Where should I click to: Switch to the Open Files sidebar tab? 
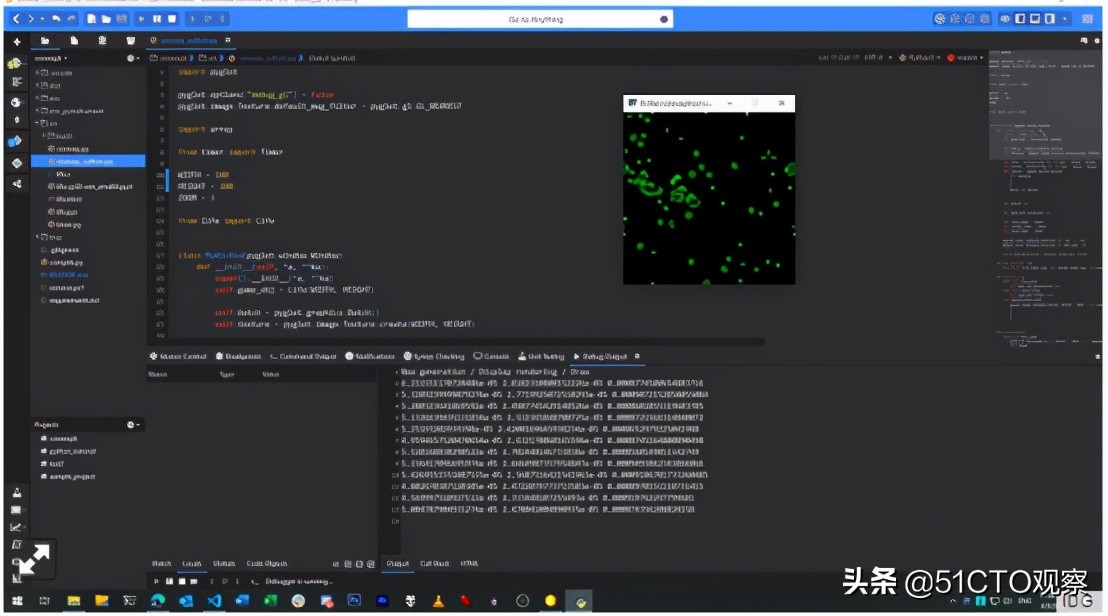click(74, 41)
